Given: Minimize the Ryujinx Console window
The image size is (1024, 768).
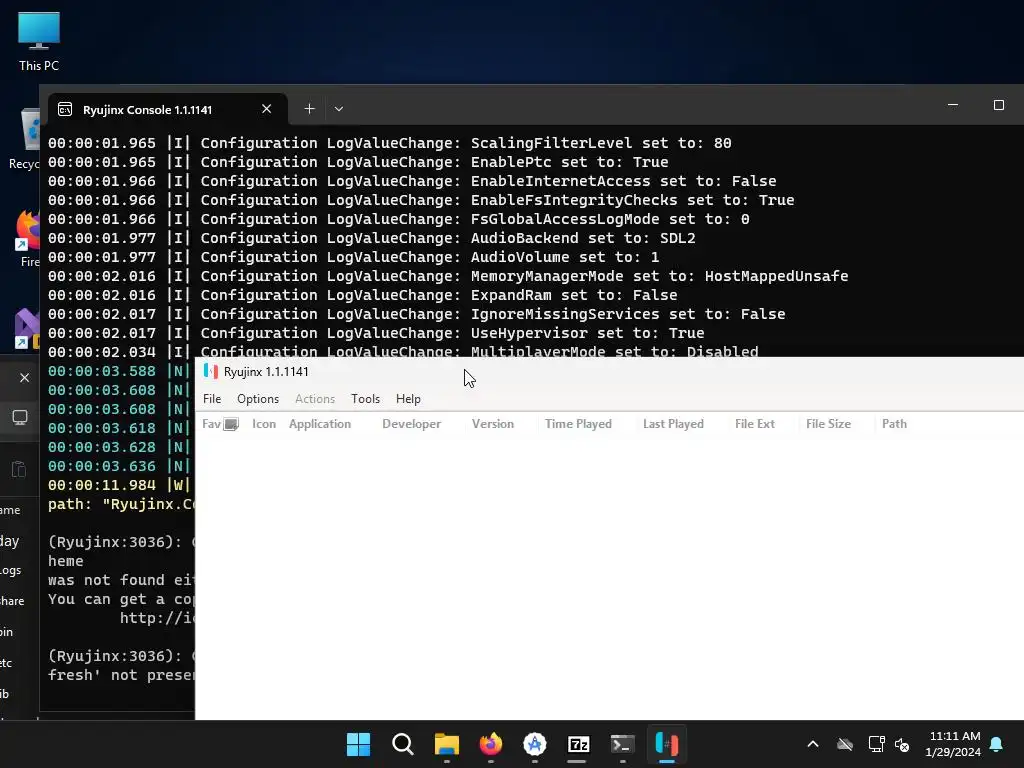Looking at the screenshot, I should 953,104.
